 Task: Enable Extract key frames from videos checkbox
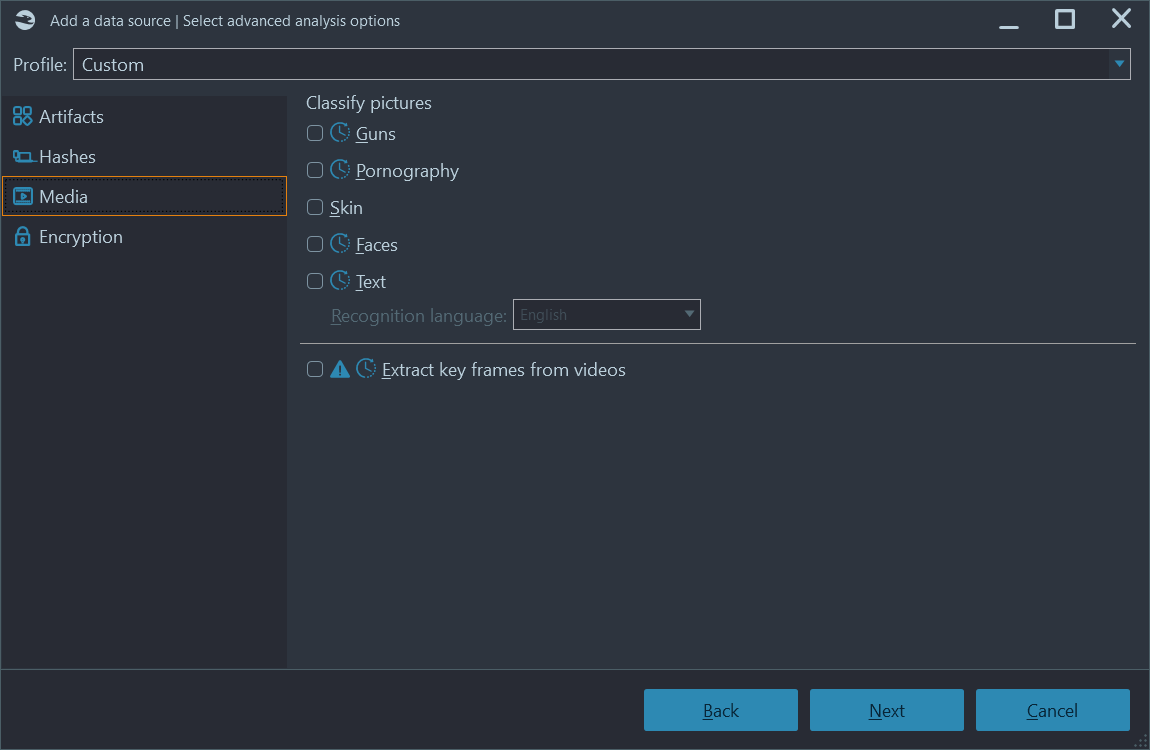[x=315, y=369]
